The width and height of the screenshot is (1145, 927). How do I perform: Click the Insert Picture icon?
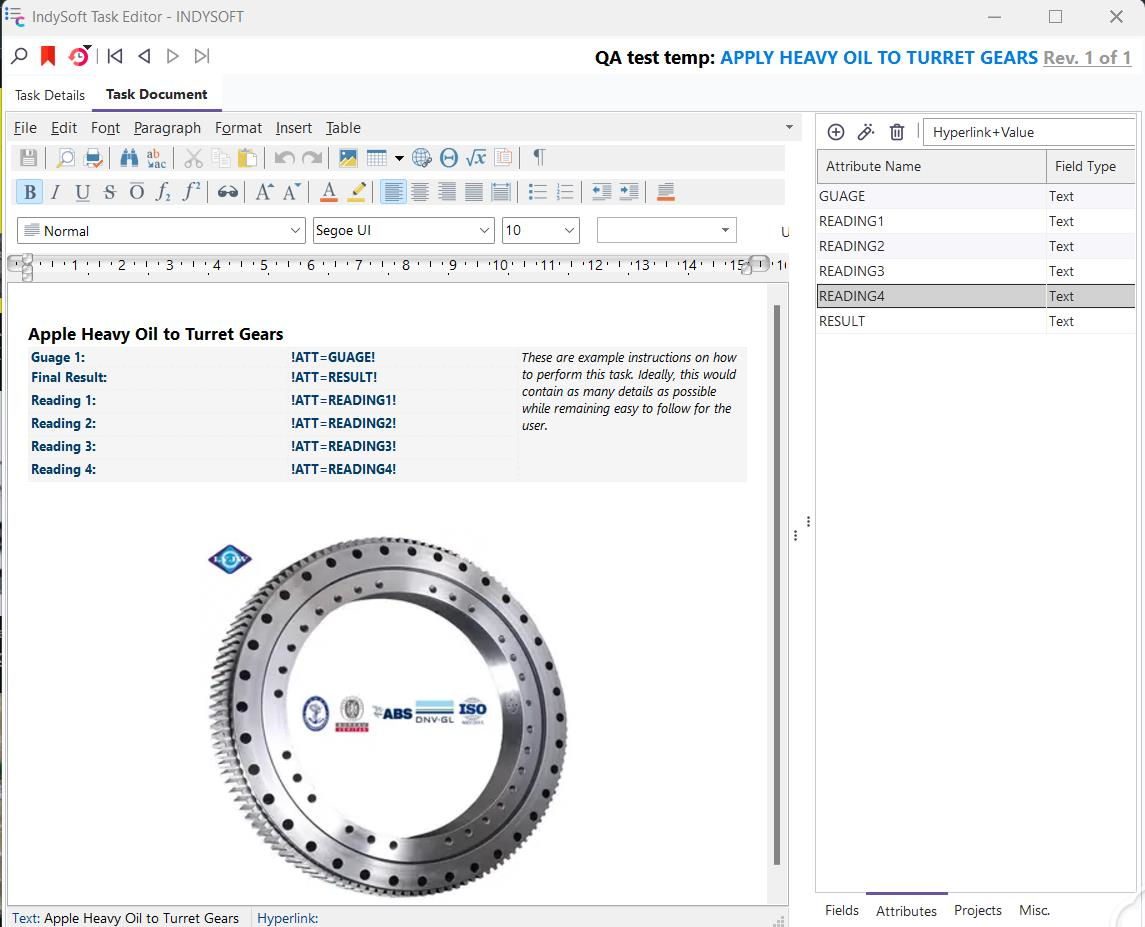(348, 158)
